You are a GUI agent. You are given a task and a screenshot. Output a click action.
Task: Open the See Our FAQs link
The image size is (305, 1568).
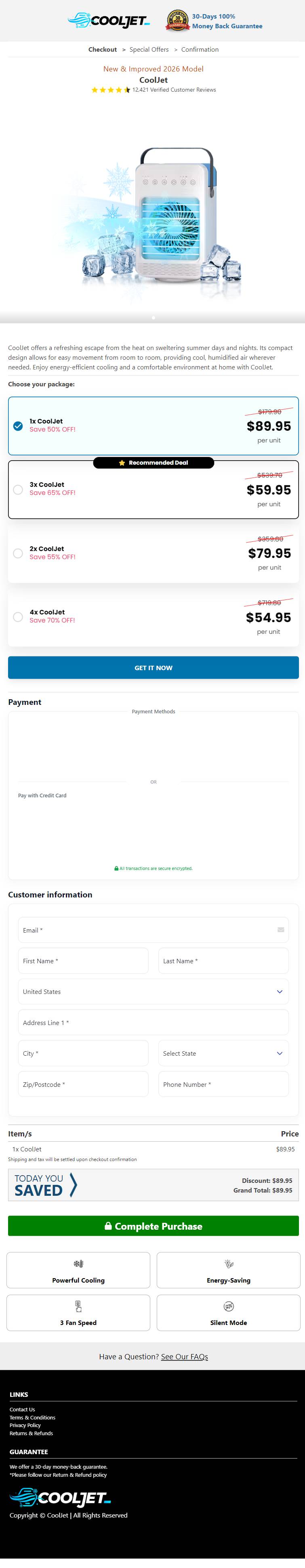185,1356
